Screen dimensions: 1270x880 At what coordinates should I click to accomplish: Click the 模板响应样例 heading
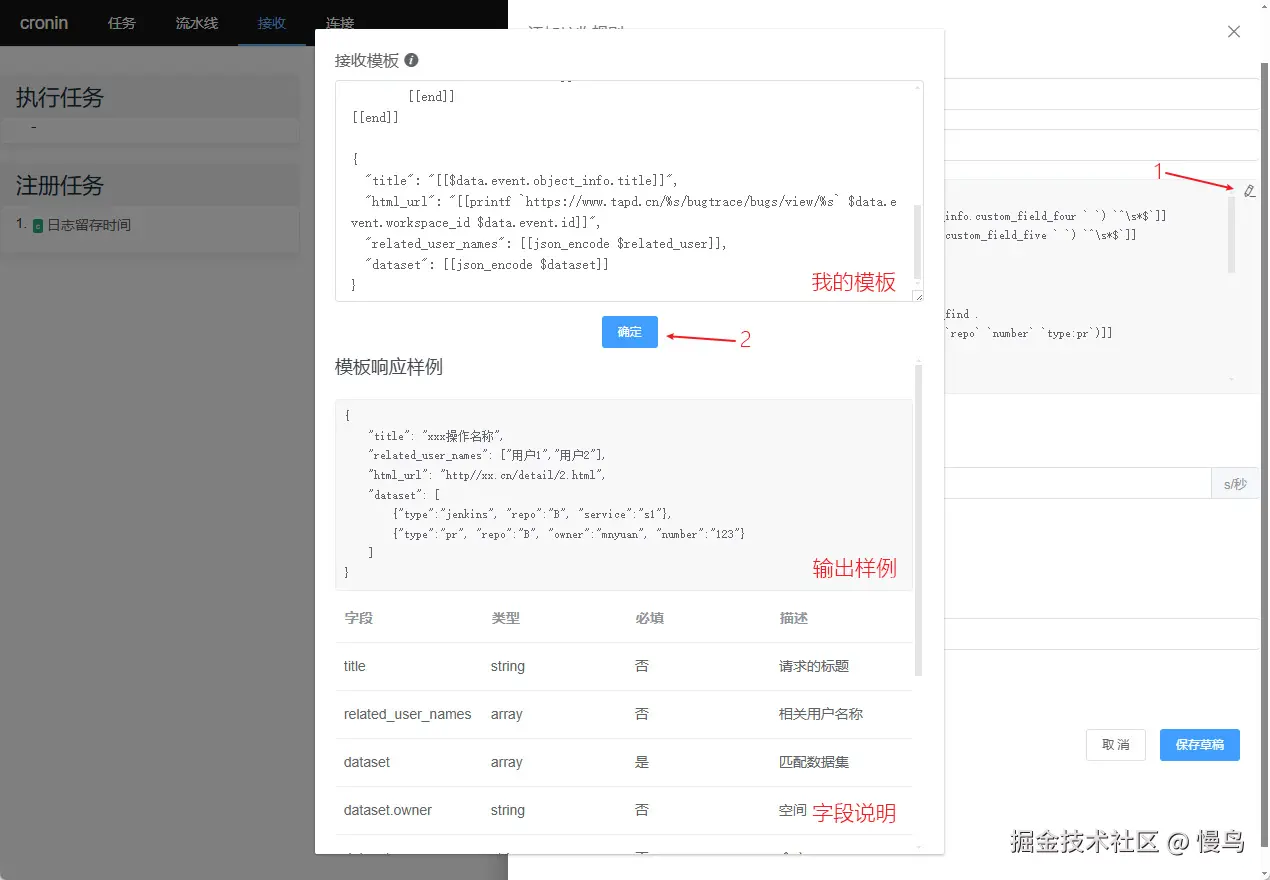tap(389, 367)
